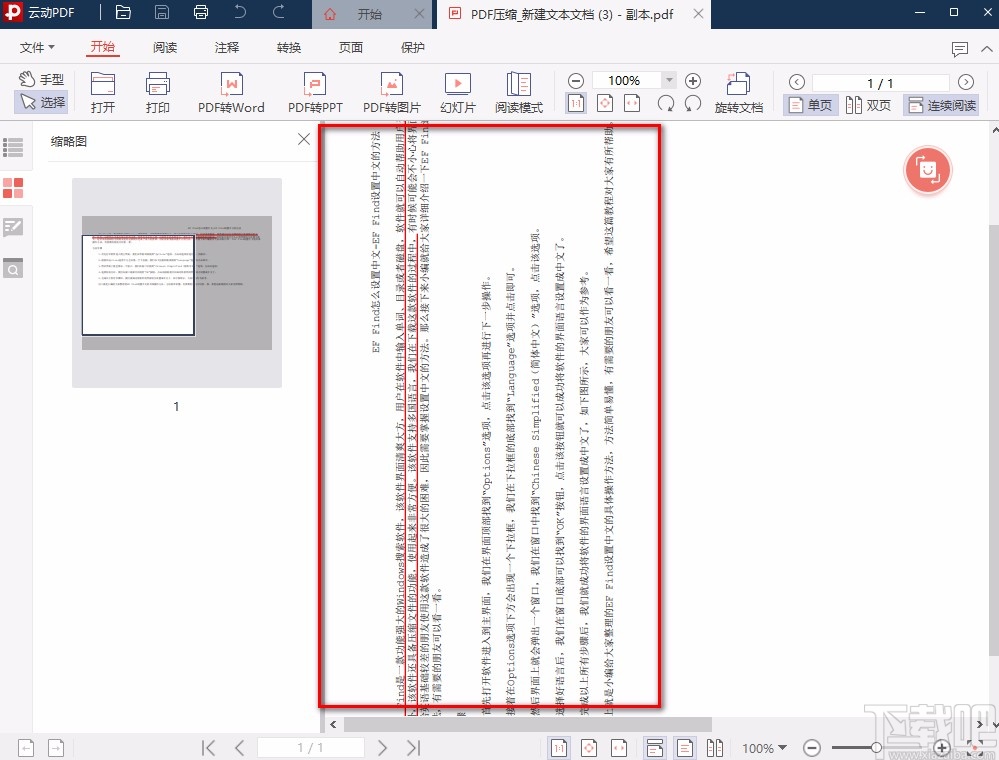Redo the action in the title bar
Screen dimensions: 999x760
coord(278,12)
